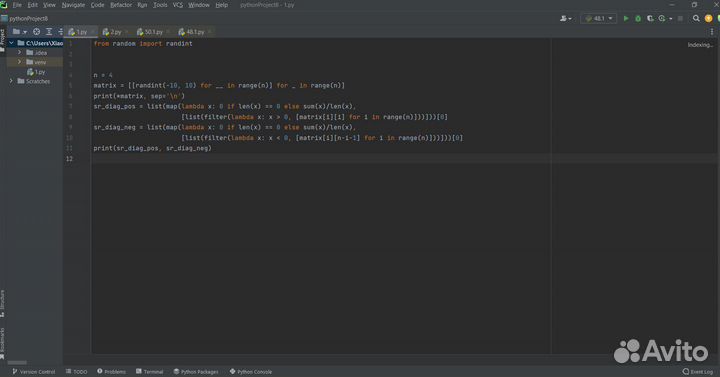Viewport: 720px width, 377px height.
Task: Click the orange IDE updates icon
Action: point(709,18)
